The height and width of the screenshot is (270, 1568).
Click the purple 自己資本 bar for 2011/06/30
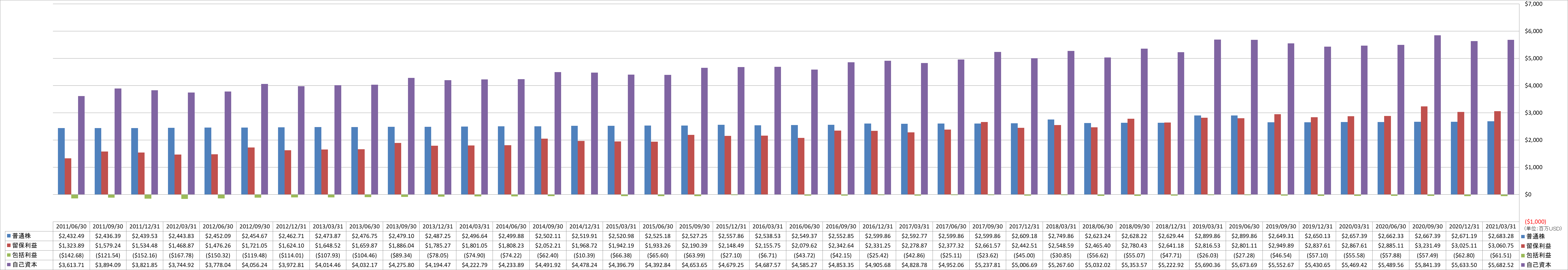coord(82,145)
